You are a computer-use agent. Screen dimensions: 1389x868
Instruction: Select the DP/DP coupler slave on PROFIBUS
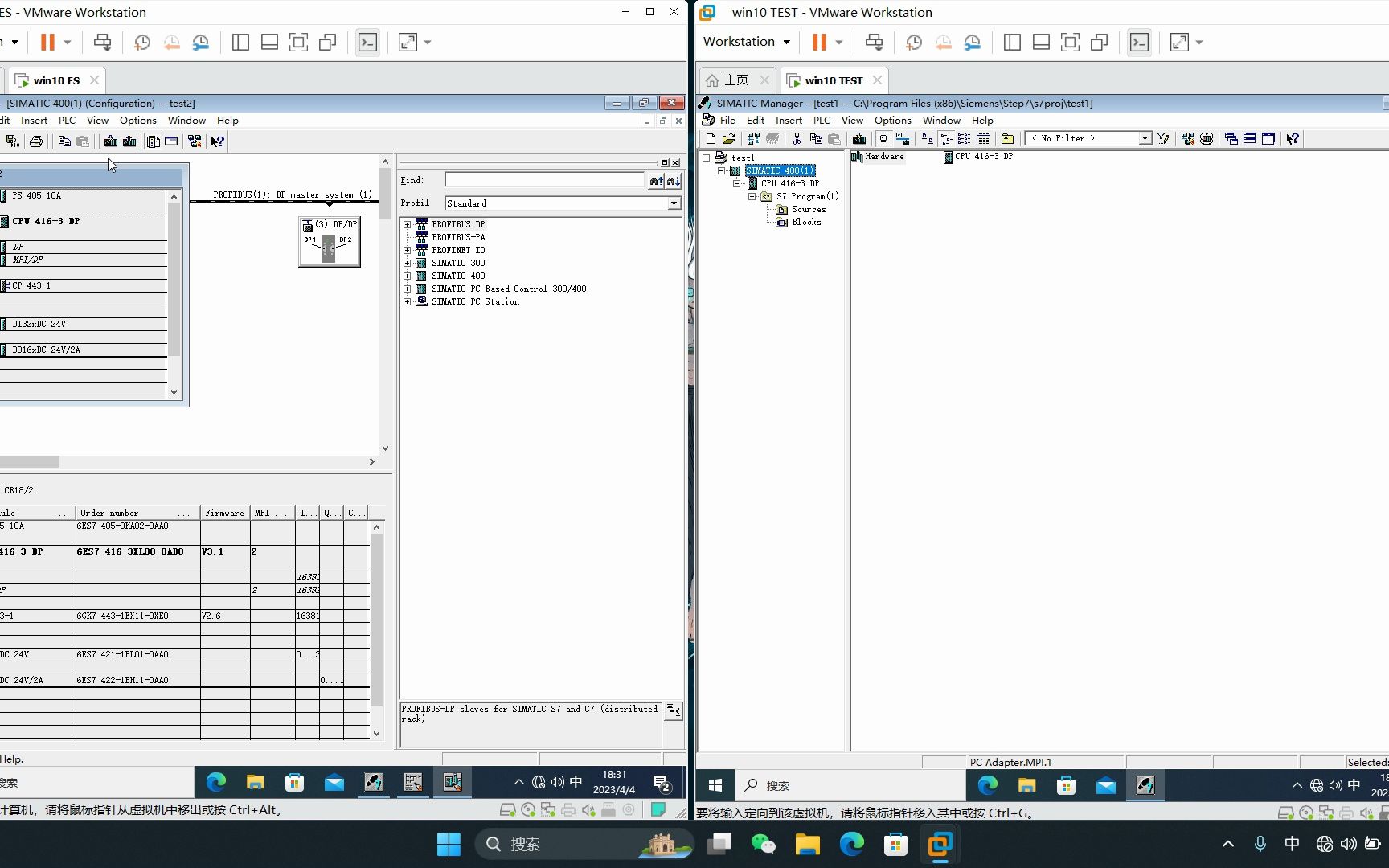(x=330, y=242)
